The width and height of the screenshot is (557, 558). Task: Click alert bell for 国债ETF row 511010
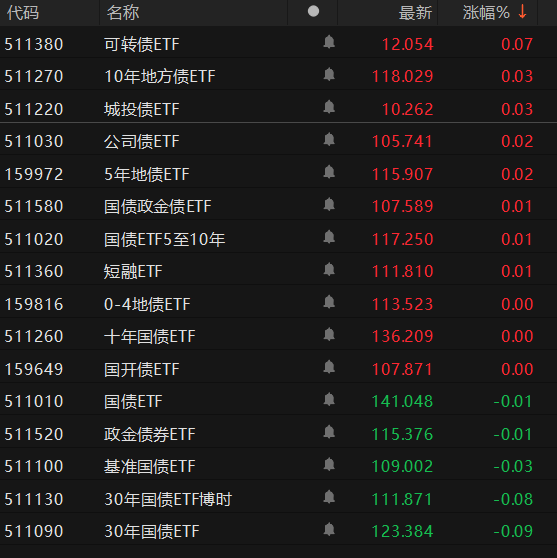click(329, 400)
